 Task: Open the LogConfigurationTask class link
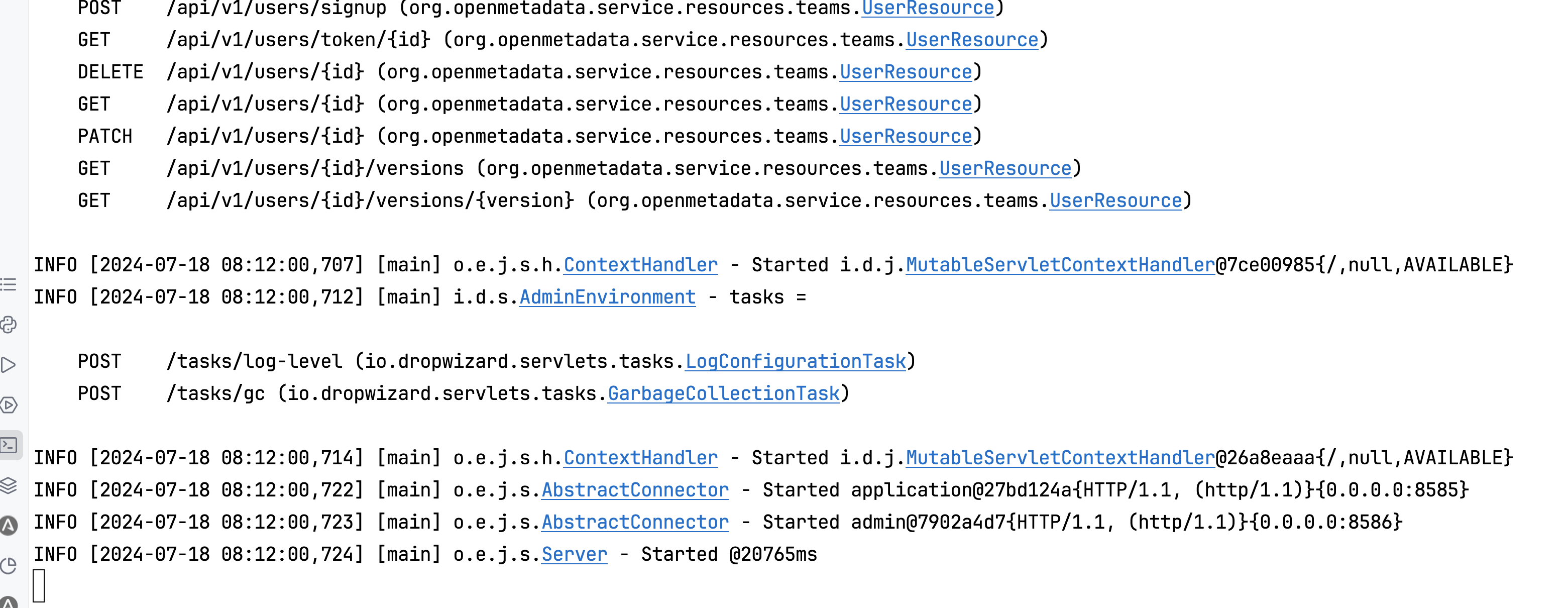tap(796, 361)
